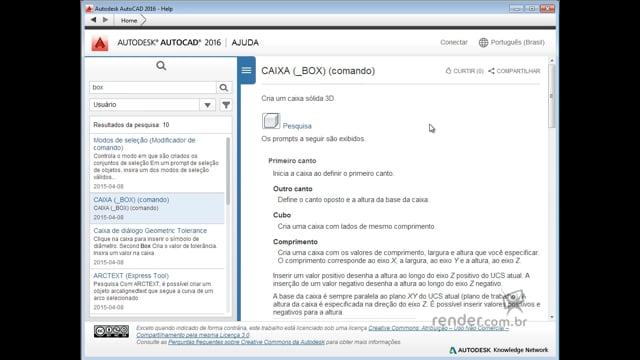Click the large magnifier icon above search

coord(161,66)
